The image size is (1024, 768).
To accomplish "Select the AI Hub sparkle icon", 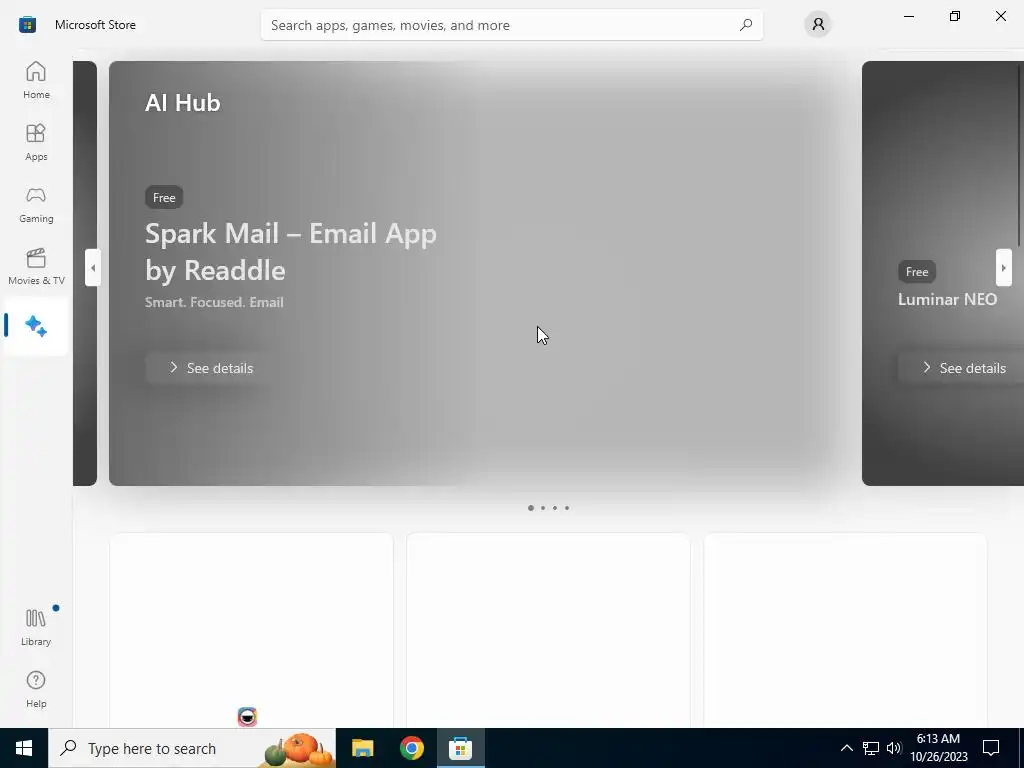I will 36,326.
